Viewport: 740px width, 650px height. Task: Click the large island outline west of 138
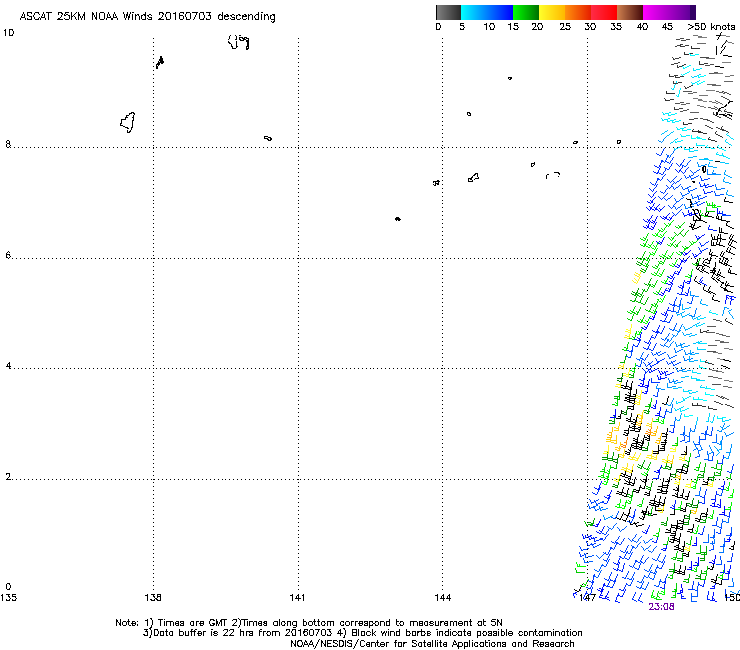click(128, 123)
